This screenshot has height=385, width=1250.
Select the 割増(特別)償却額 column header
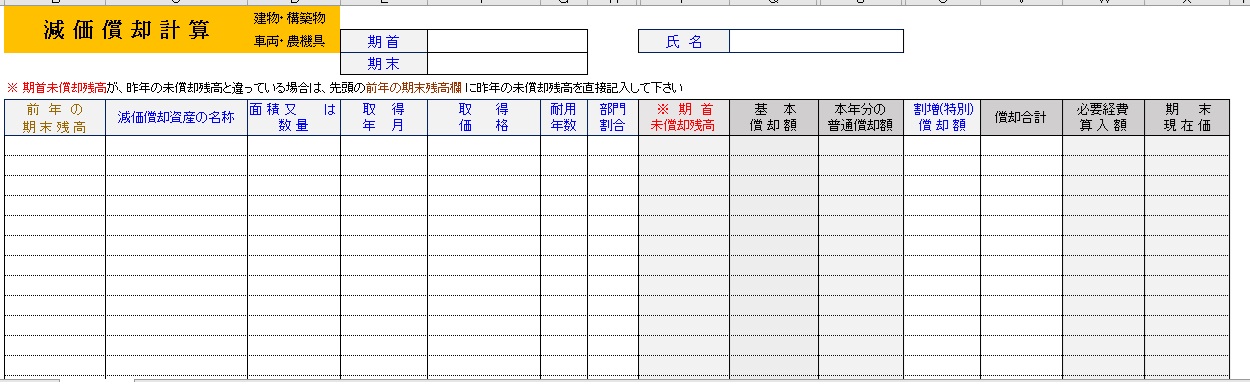click(x=942, y=117)
